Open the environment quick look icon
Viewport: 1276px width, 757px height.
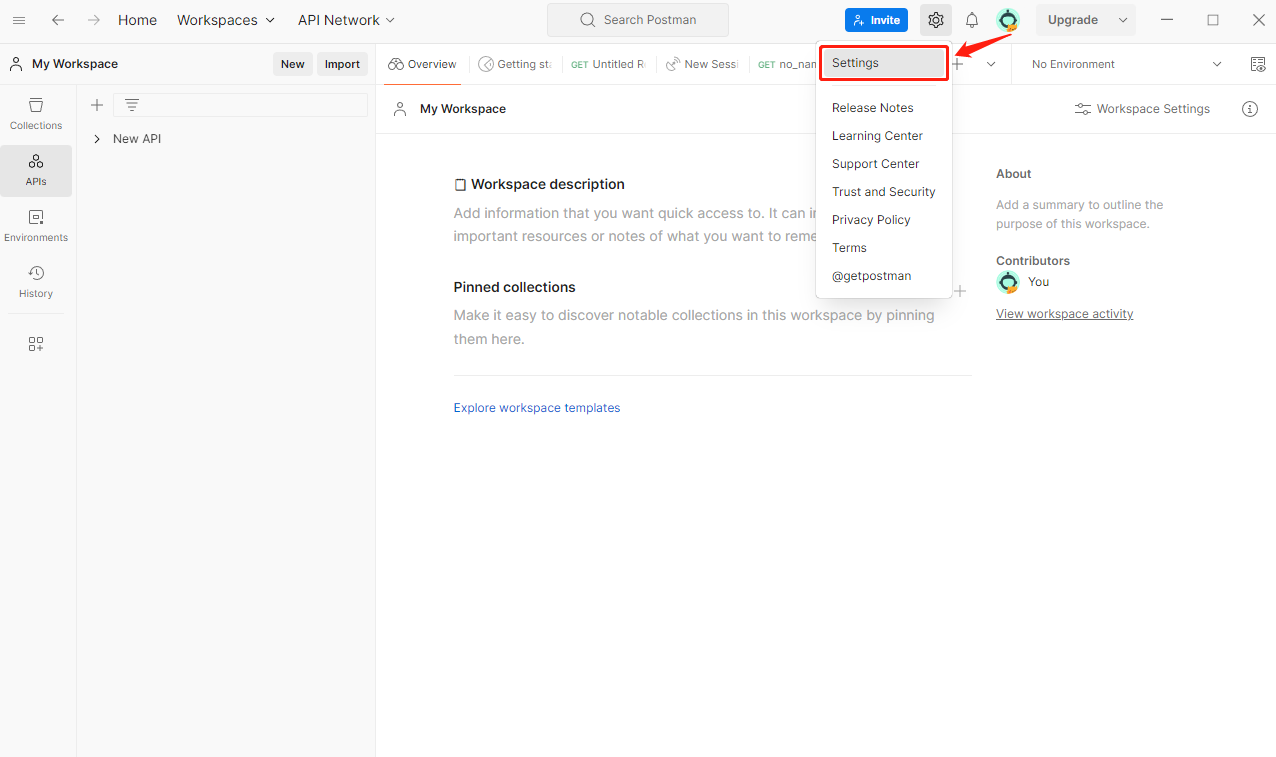pyautogui.click(x=1257, y=64)
